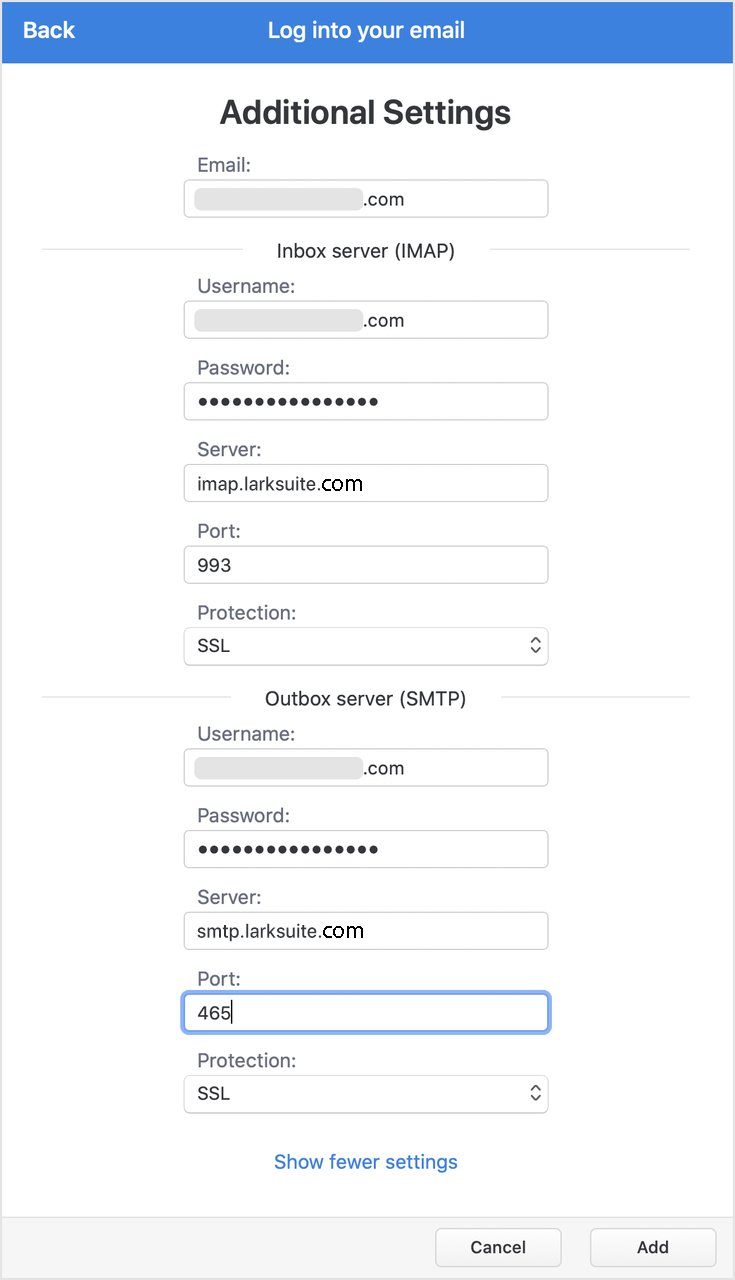735x1280 pixels.
Task: Click the Outbox server (SMTP) section label
Action: [x=366, y=699]
